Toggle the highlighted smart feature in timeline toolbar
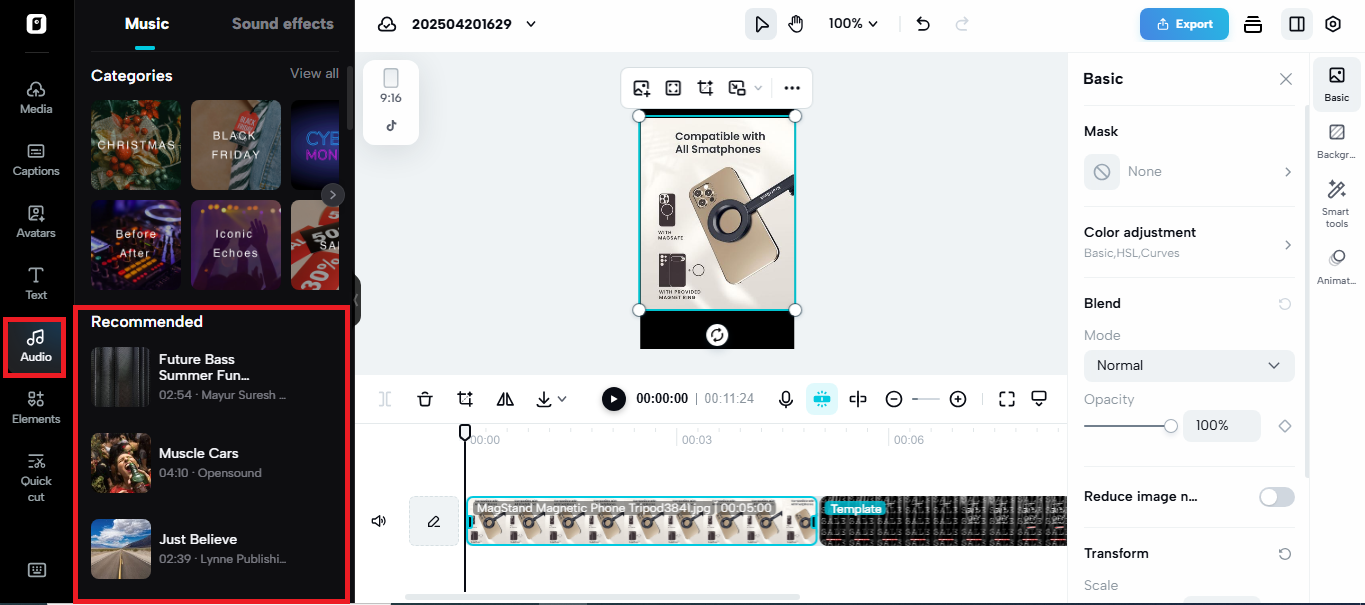Image resolution: width=1365 pixels, height=605 pixels. (x=821, y=398)
